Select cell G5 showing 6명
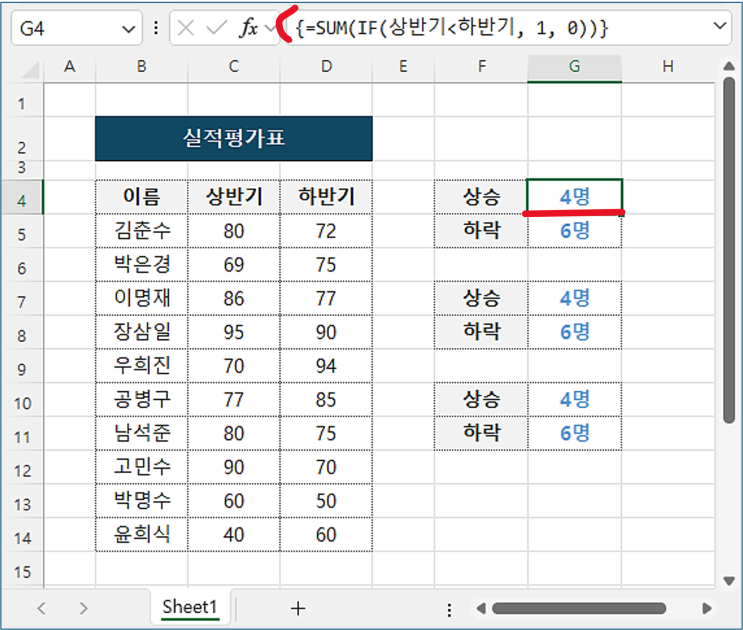Image resolution: width=743 pixels, height=630 pixels. click(574, 231)
